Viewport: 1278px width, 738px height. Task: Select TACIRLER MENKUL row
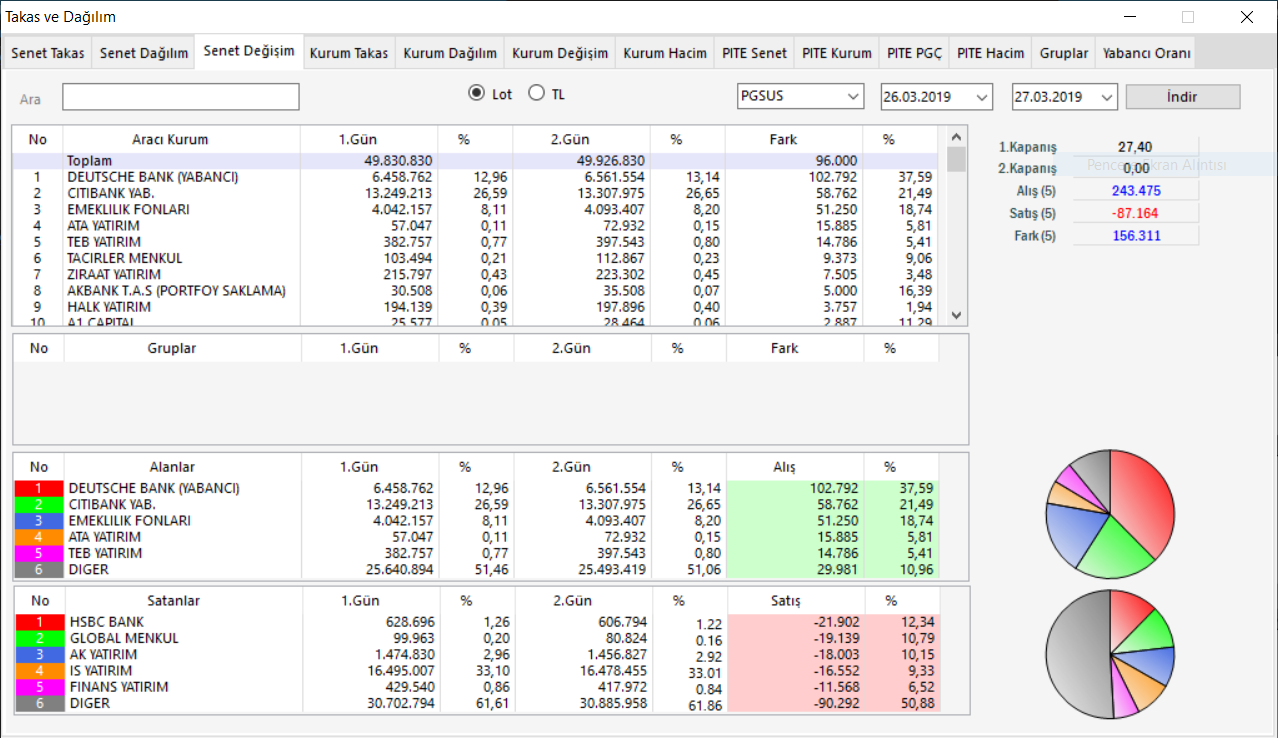pos(475,258)
